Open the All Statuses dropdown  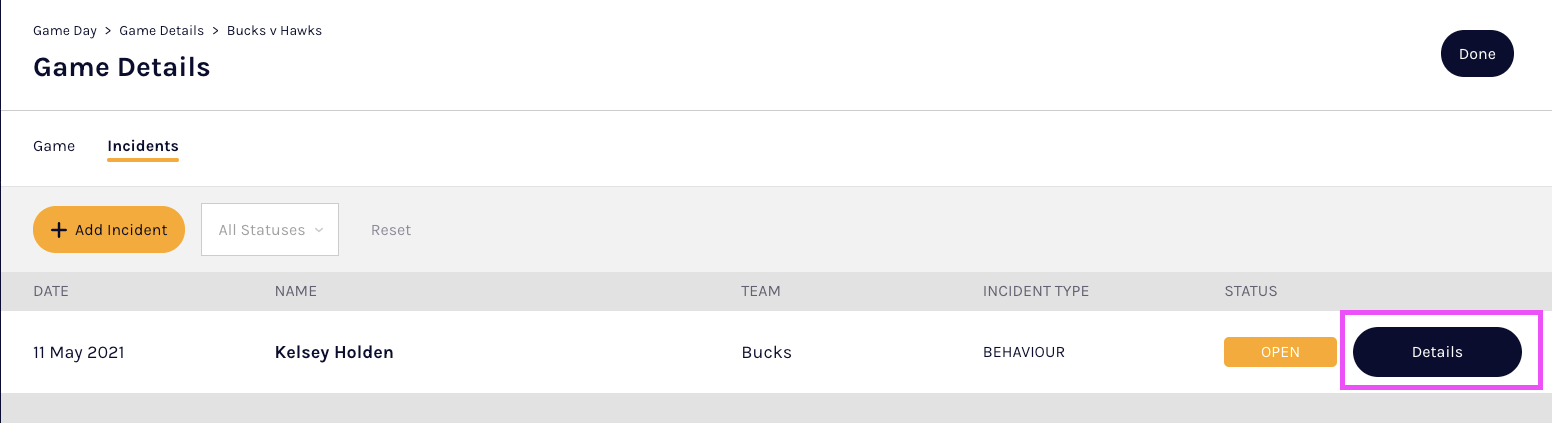point(270,230)
